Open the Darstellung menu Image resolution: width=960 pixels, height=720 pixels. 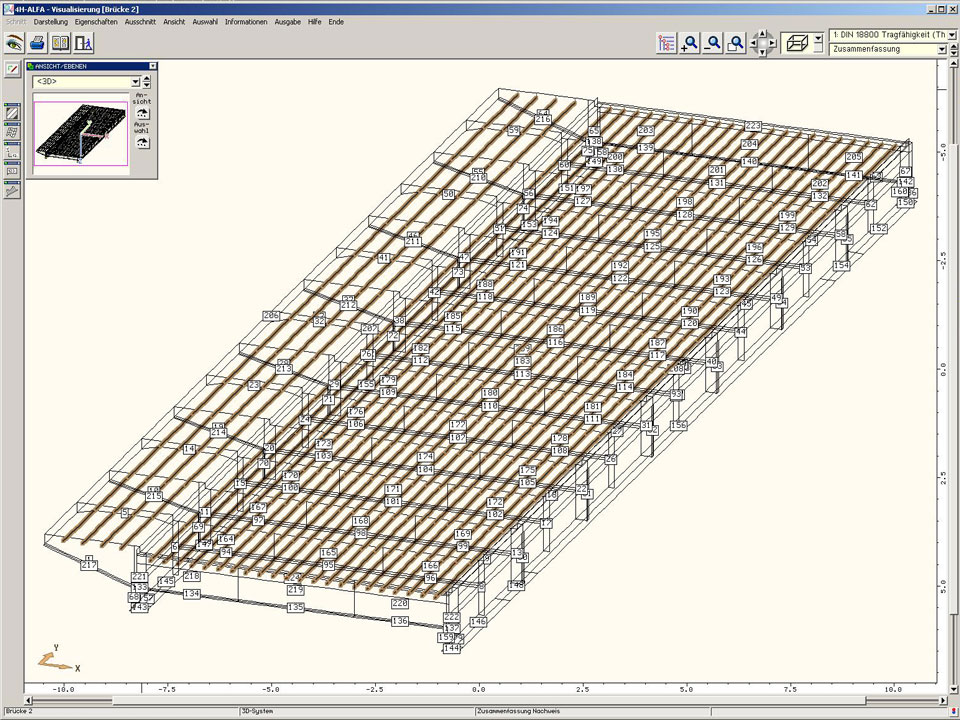point(51,21)
